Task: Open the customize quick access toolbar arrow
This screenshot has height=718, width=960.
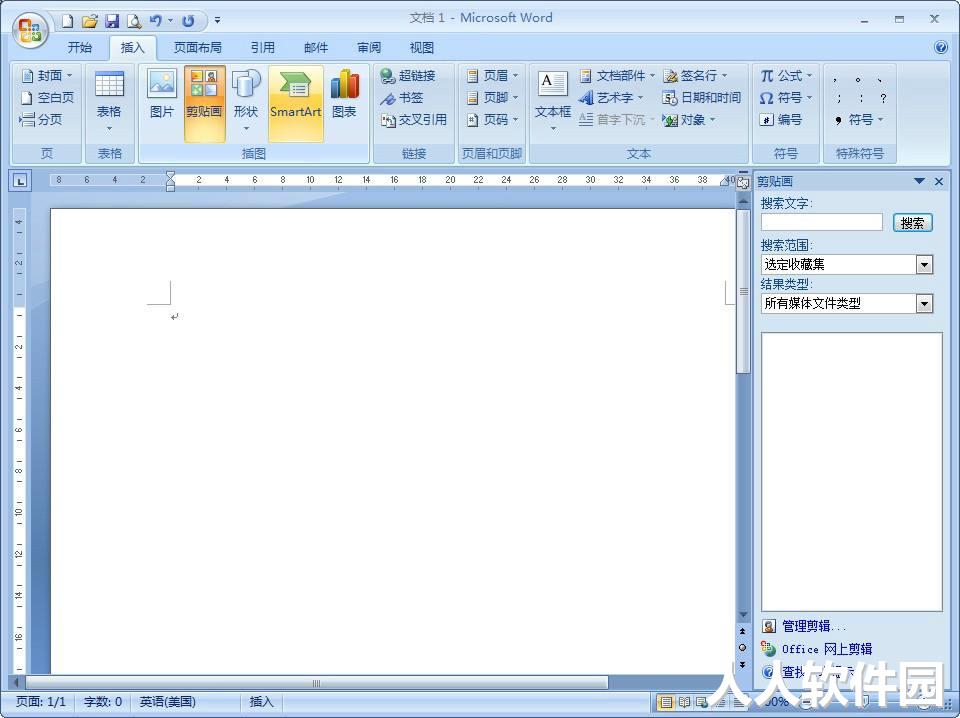Action: pyautogui.click(x=217, y=21)
